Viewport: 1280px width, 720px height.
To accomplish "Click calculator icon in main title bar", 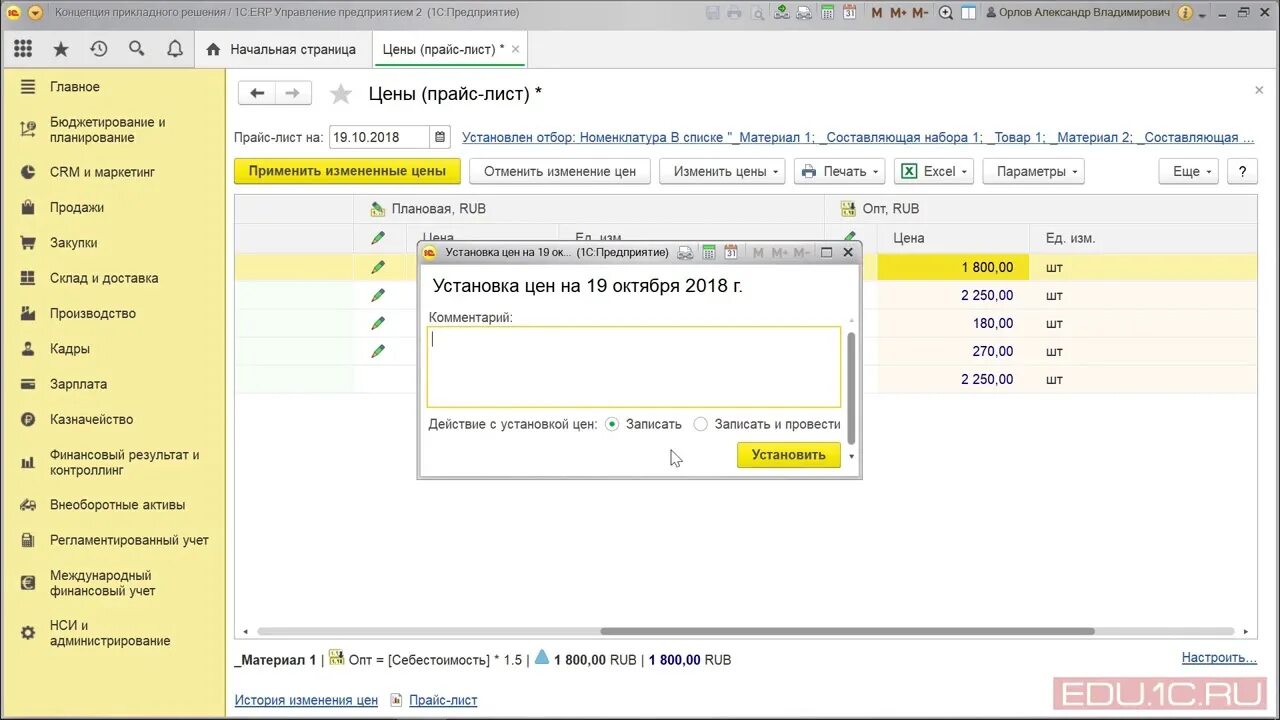I will 829,12.
